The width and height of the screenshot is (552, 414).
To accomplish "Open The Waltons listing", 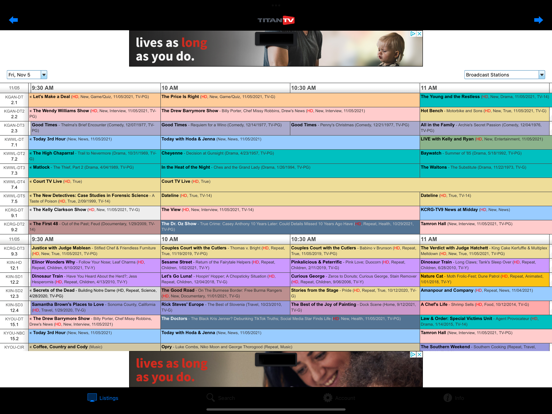I will point(486,170).
